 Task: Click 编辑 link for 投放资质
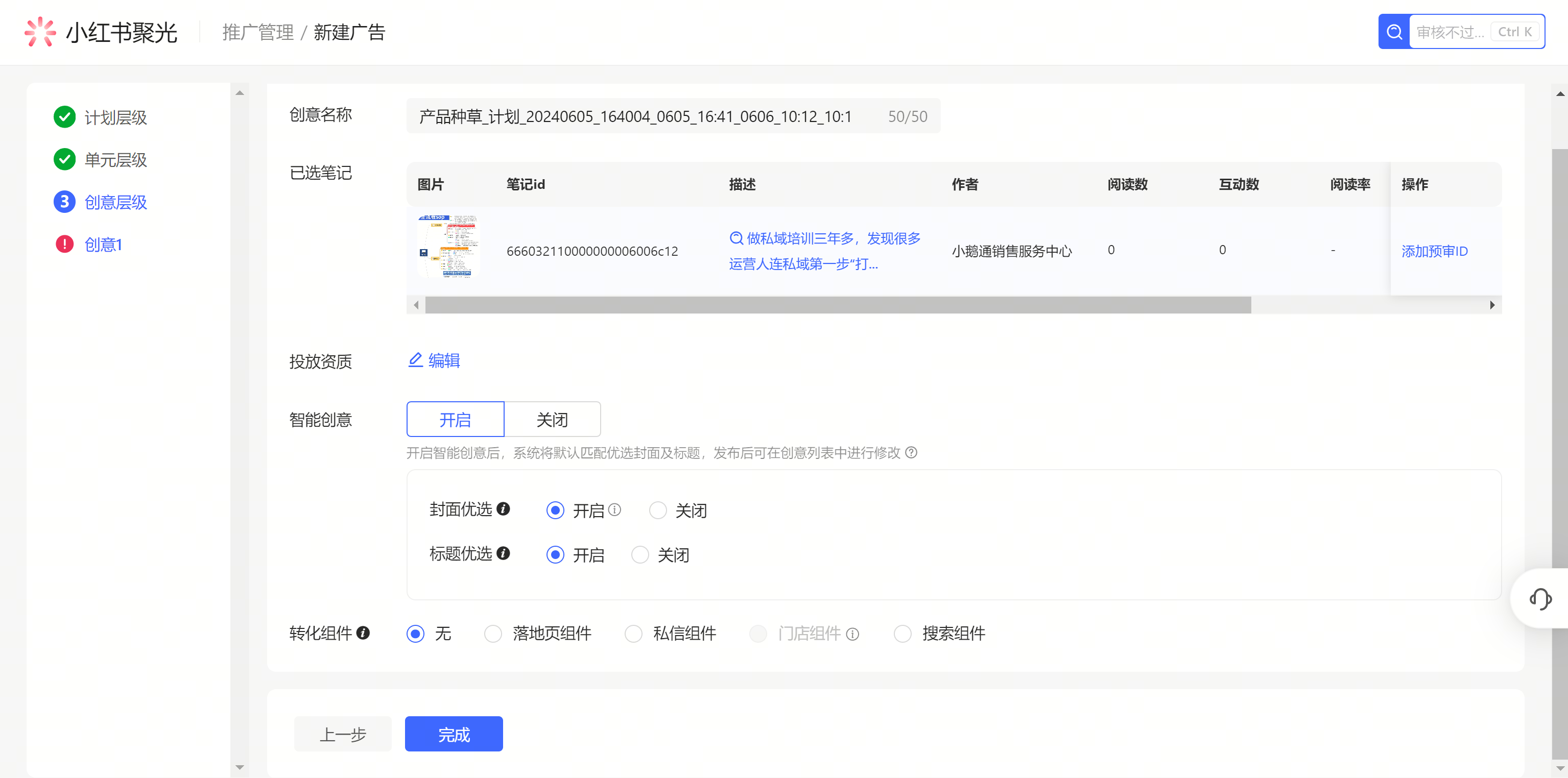(444, 360)
